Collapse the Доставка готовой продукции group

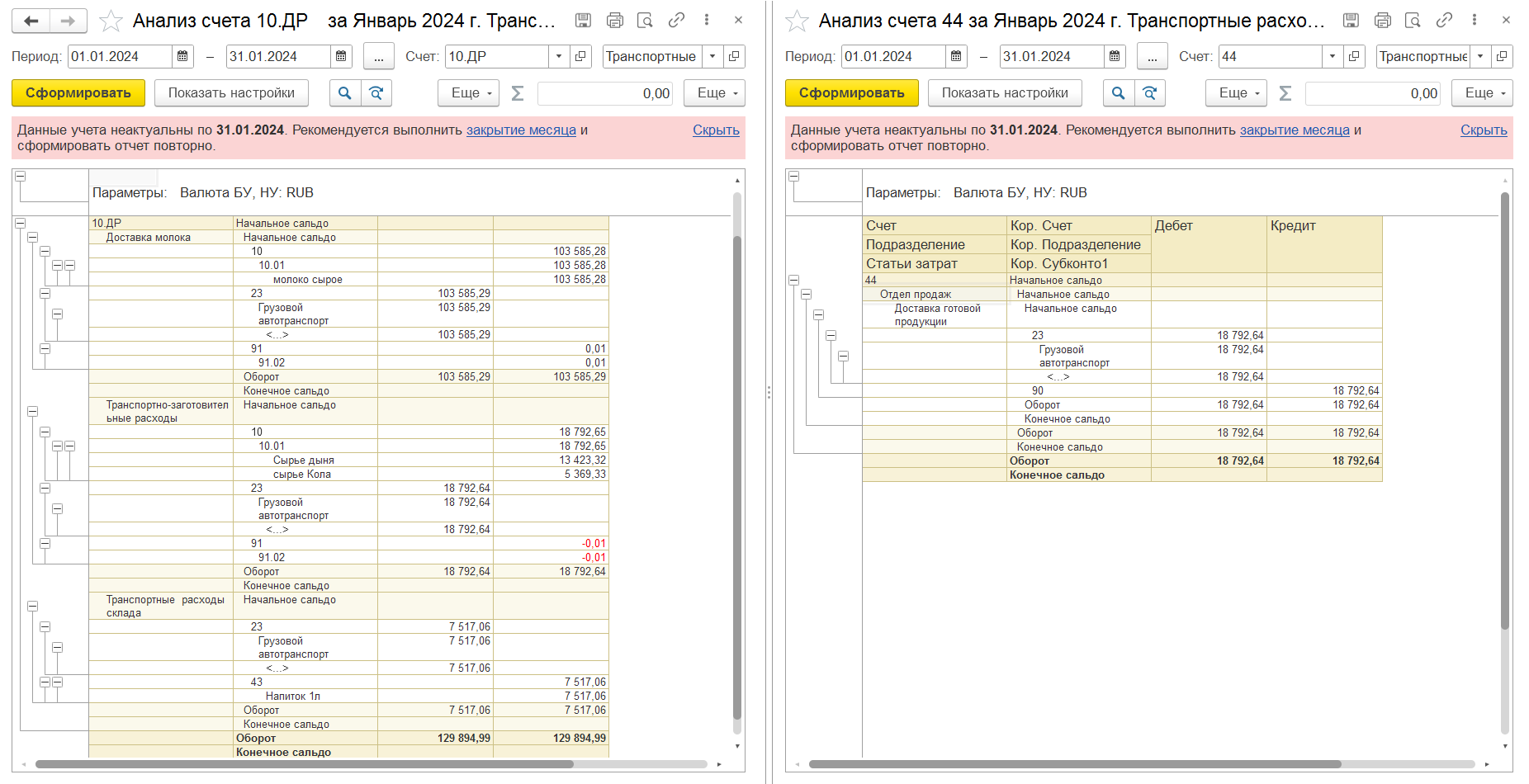(819, 314)
